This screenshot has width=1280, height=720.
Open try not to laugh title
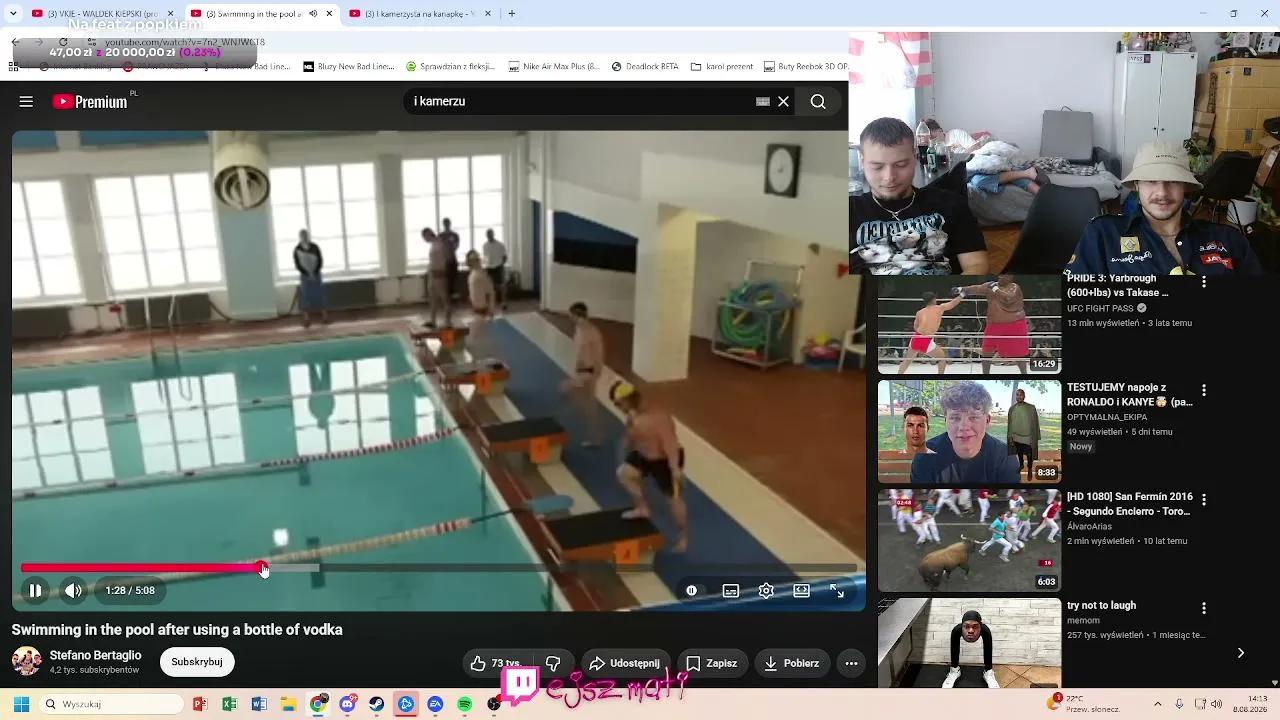tap(1101, 606)
